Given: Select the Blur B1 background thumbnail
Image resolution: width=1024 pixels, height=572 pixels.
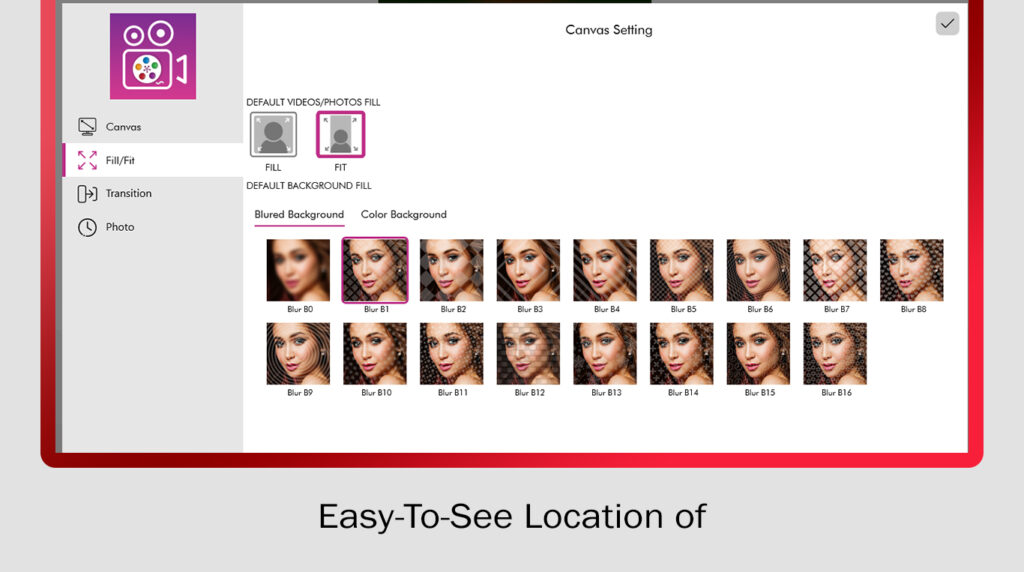Looking at the screenshot, I should click(x=375, y=270).
